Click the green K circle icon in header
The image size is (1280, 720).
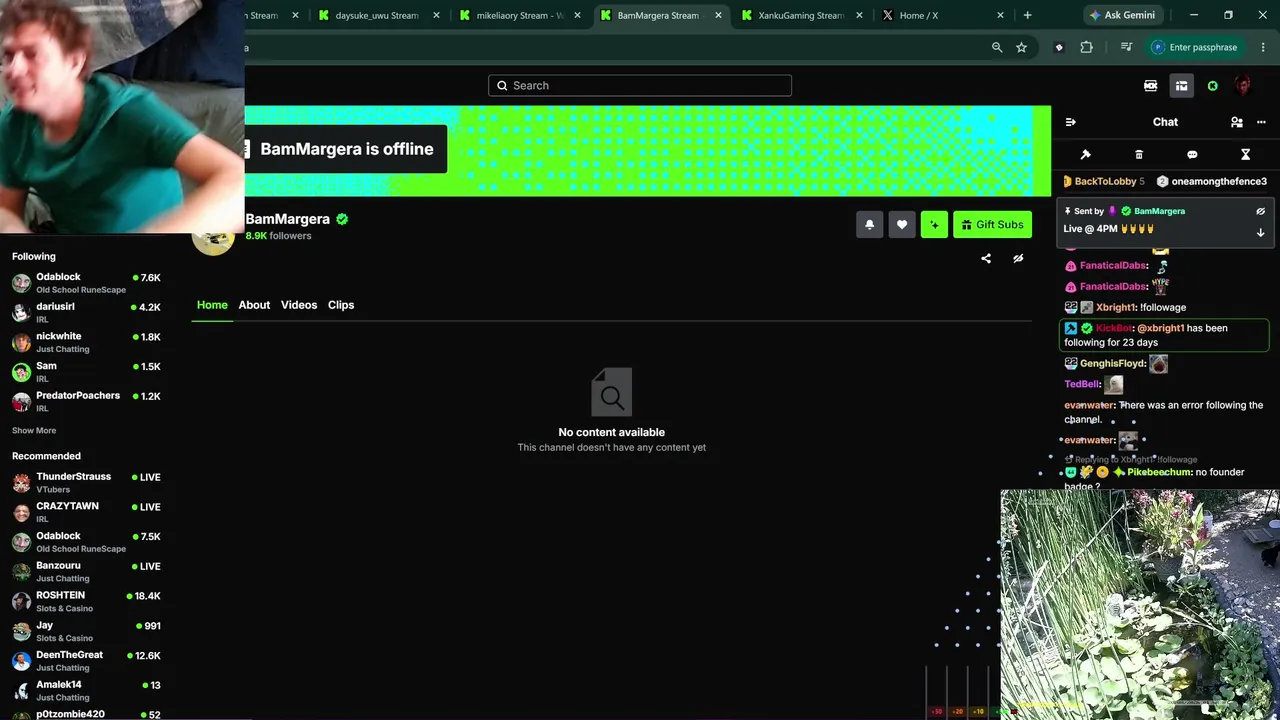point(1213,86)
